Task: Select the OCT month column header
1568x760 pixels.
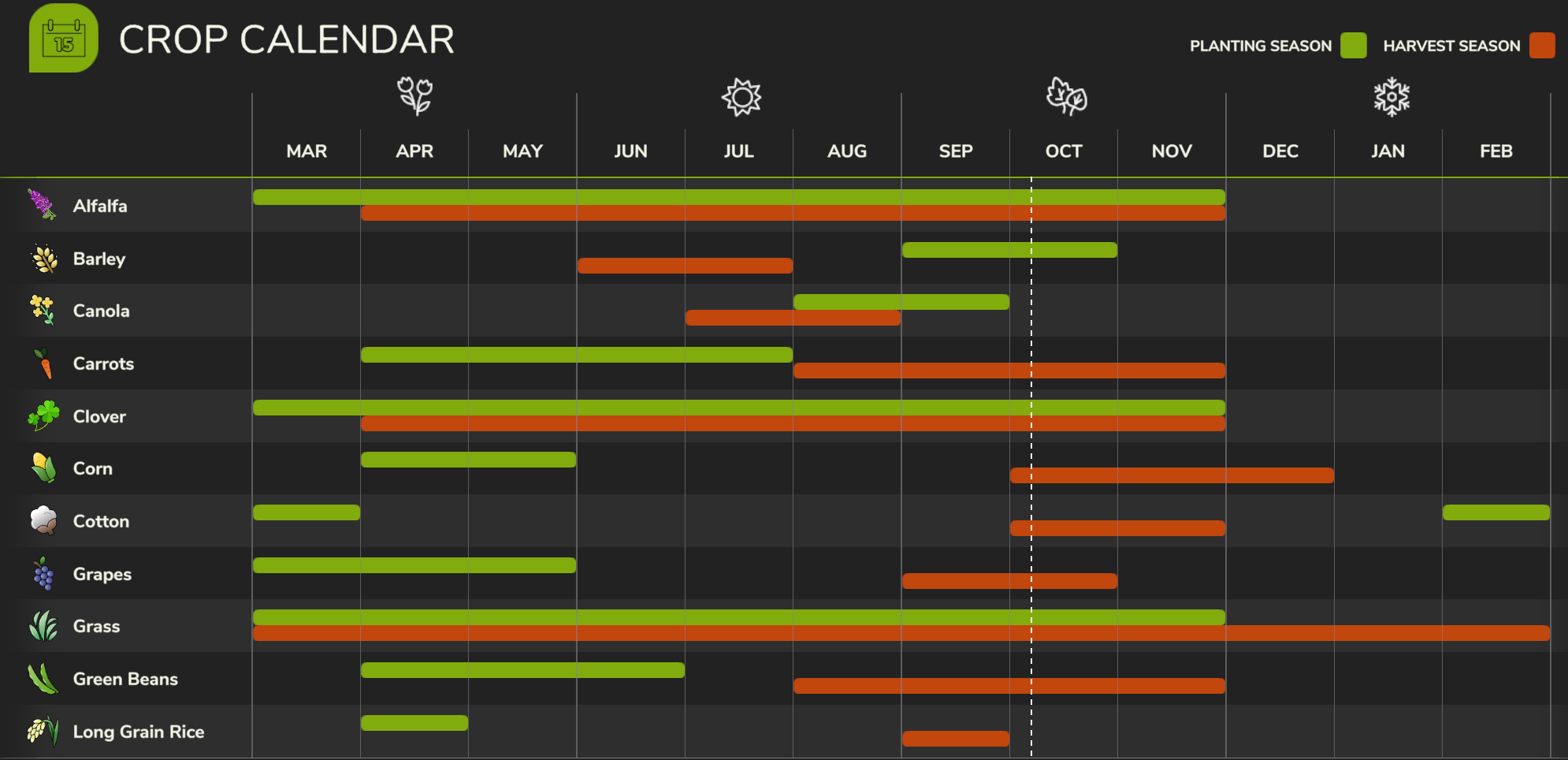Action: [1063, 151]
